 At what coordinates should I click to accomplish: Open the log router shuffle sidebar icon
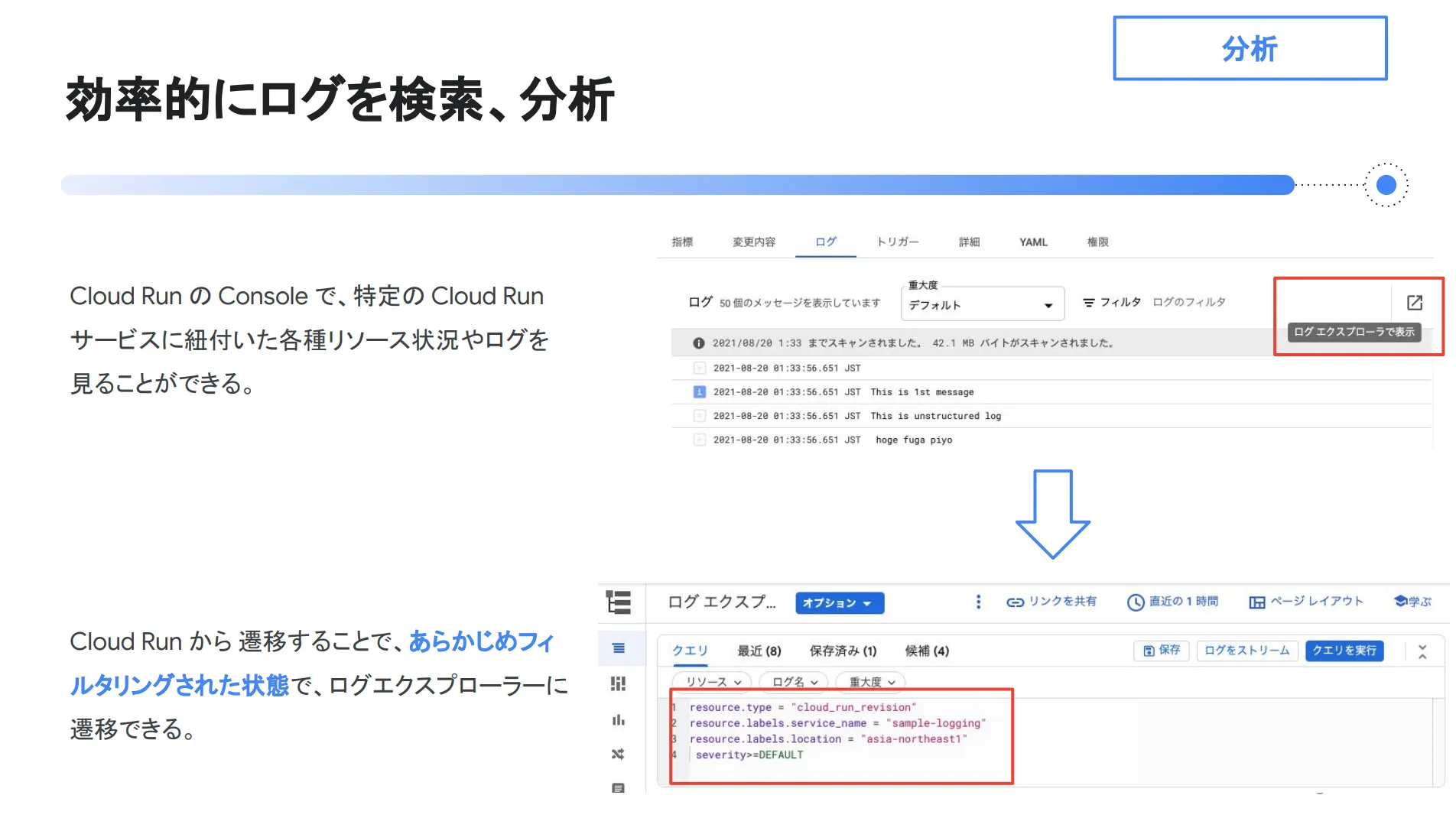tap(619, 754)
